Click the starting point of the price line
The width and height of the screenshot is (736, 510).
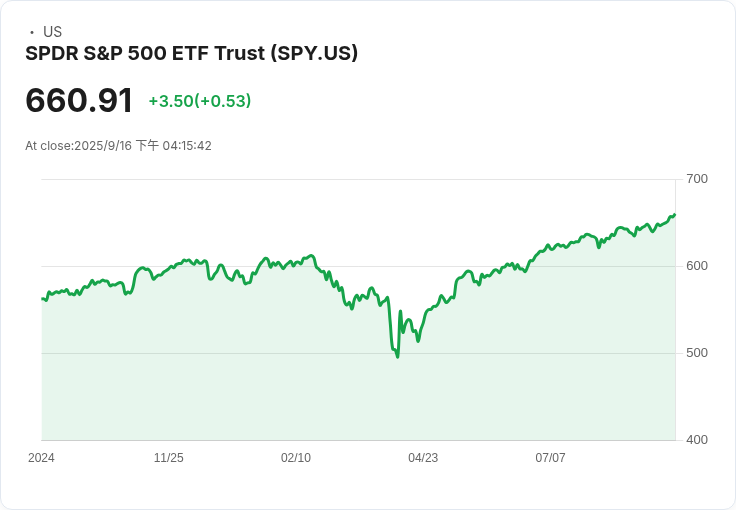click(x=42, y=298)
